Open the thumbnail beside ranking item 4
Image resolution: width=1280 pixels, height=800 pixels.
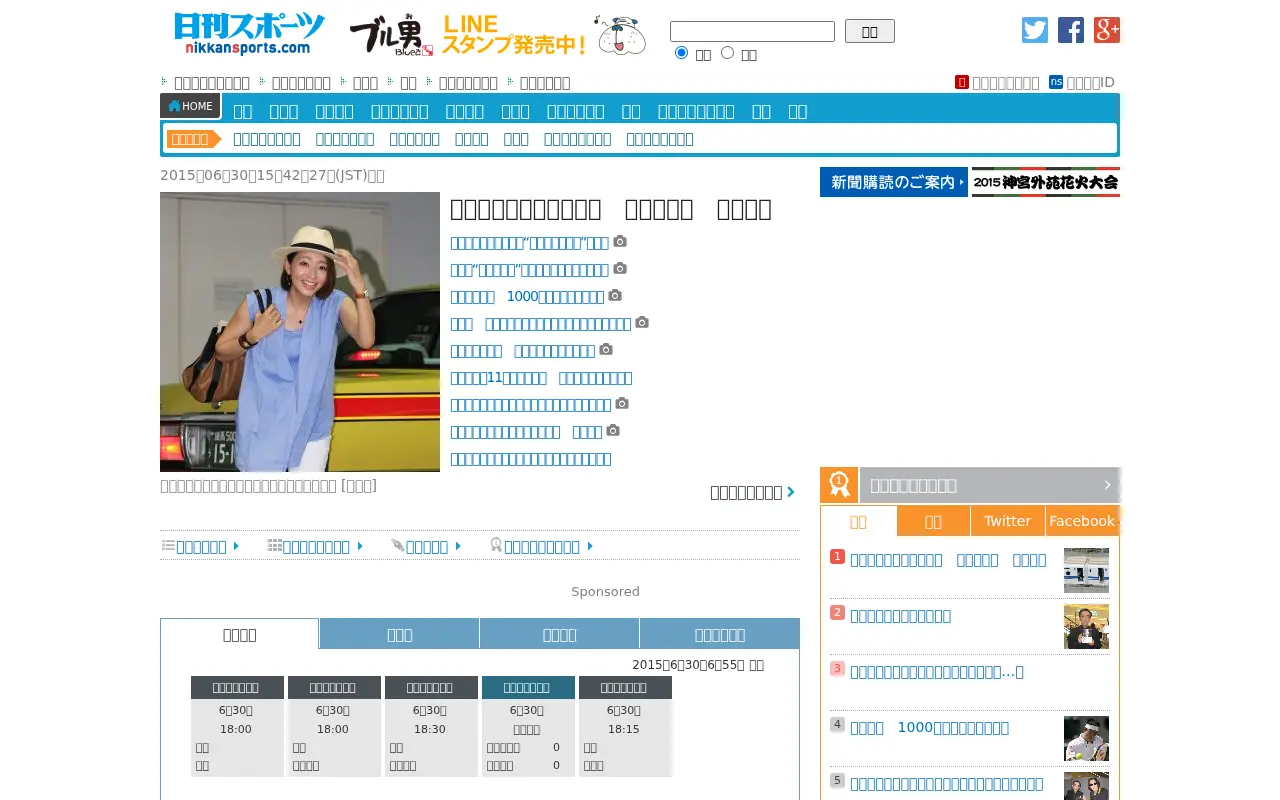[x=1086, y=738]
